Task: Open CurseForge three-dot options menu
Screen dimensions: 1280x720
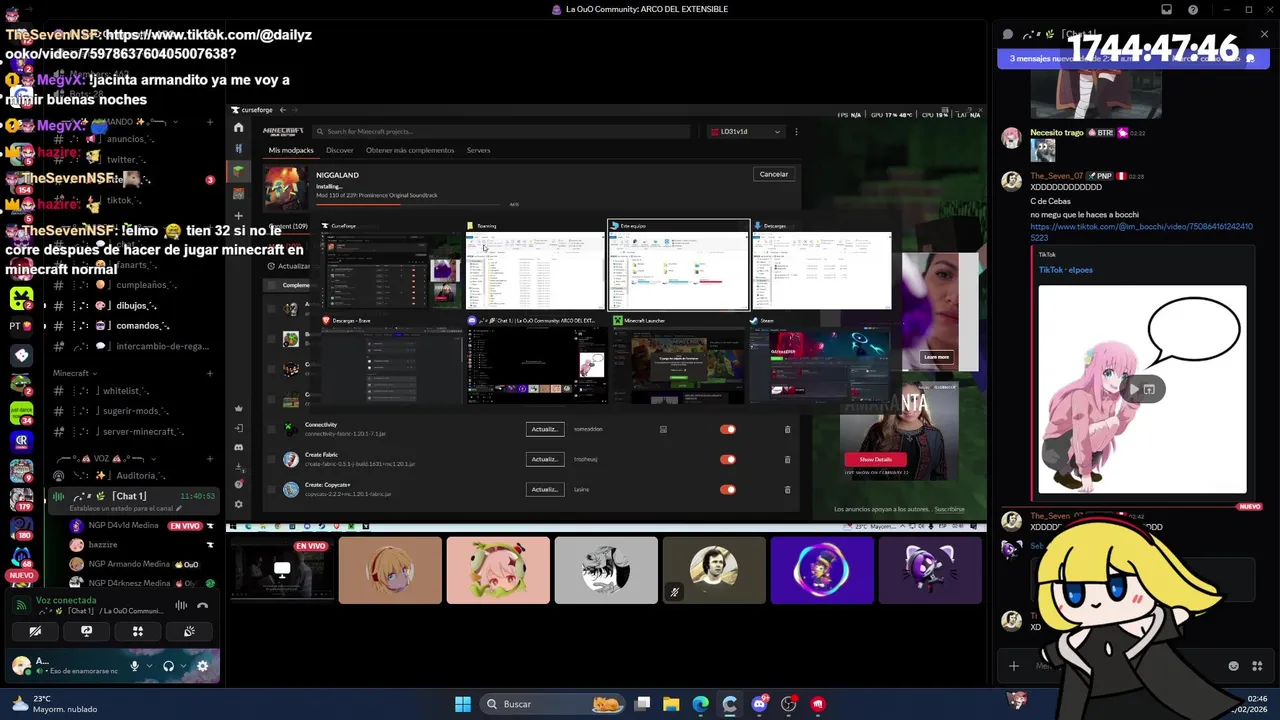Action: (796, 131)
